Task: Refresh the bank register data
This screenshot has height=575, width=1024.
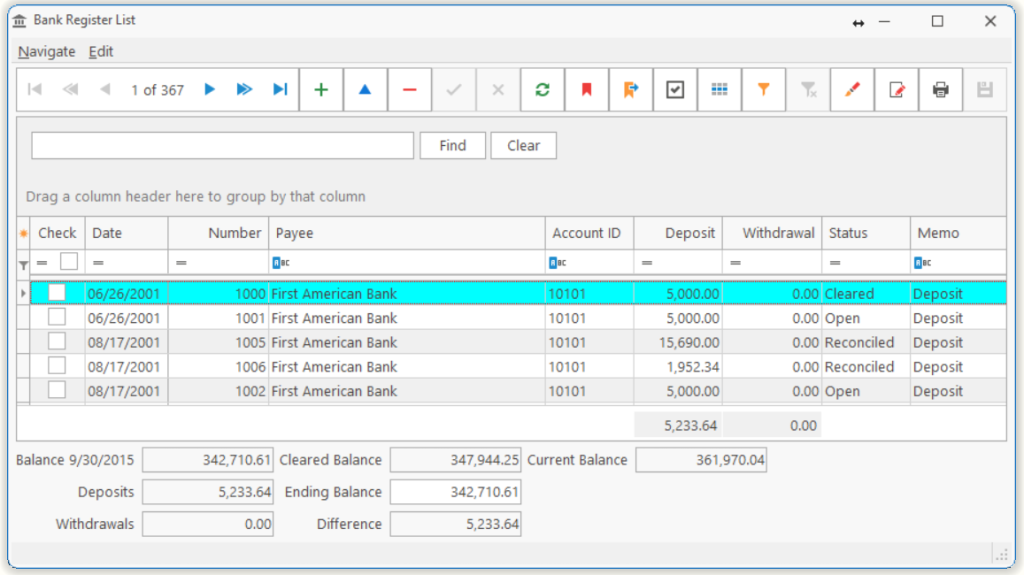Action: 542,90
